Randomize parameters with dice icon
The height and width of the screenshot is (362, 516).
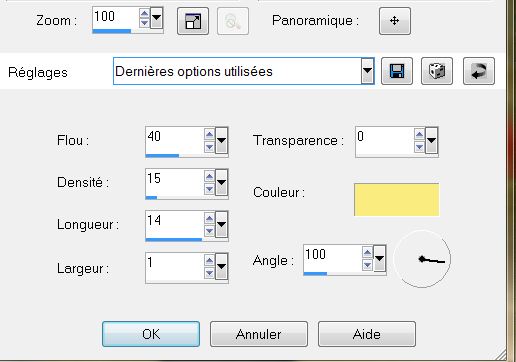pos(437,71)
